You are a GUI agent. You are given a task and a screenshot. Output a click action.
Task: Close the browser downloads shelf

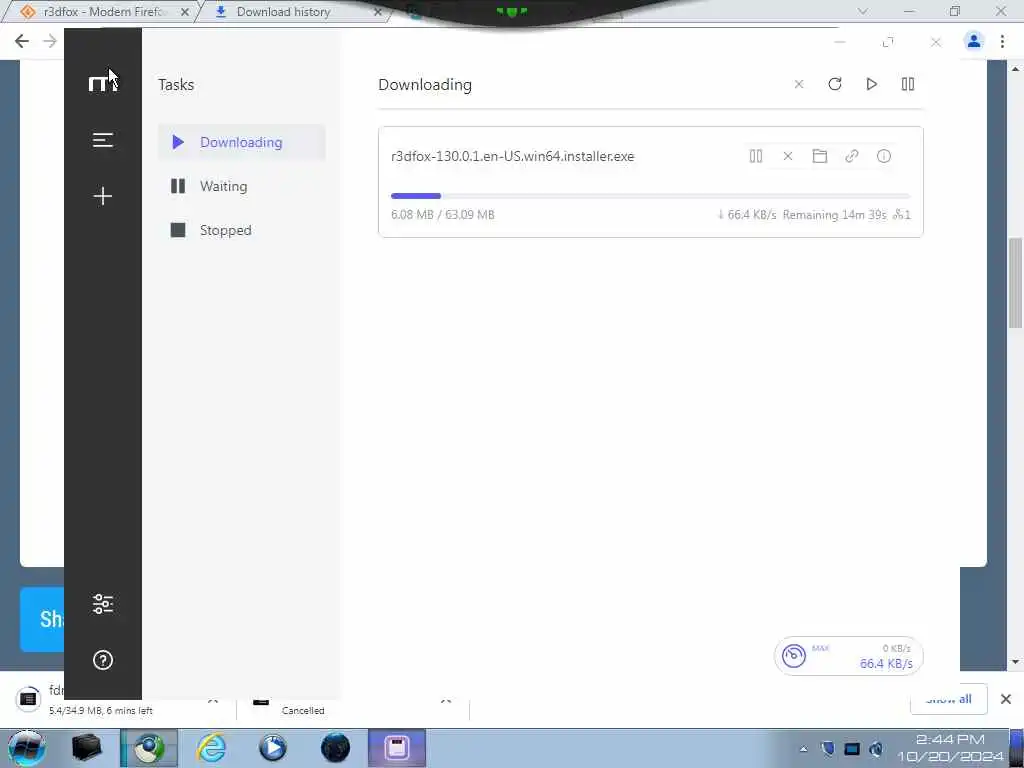tap(1006, 699)
